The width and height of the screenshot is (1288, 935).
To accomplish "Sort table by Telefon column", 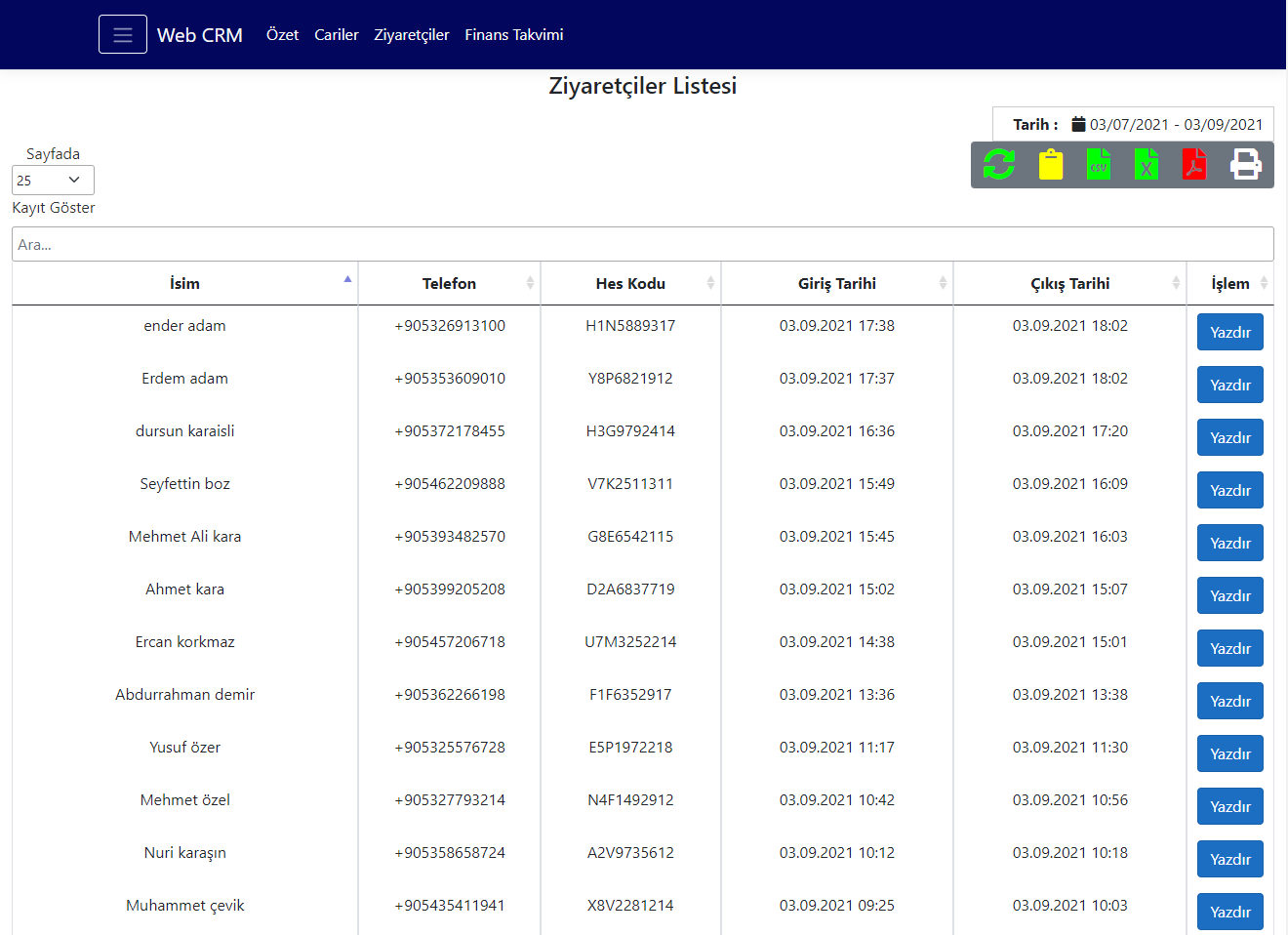I will [449, 283].
